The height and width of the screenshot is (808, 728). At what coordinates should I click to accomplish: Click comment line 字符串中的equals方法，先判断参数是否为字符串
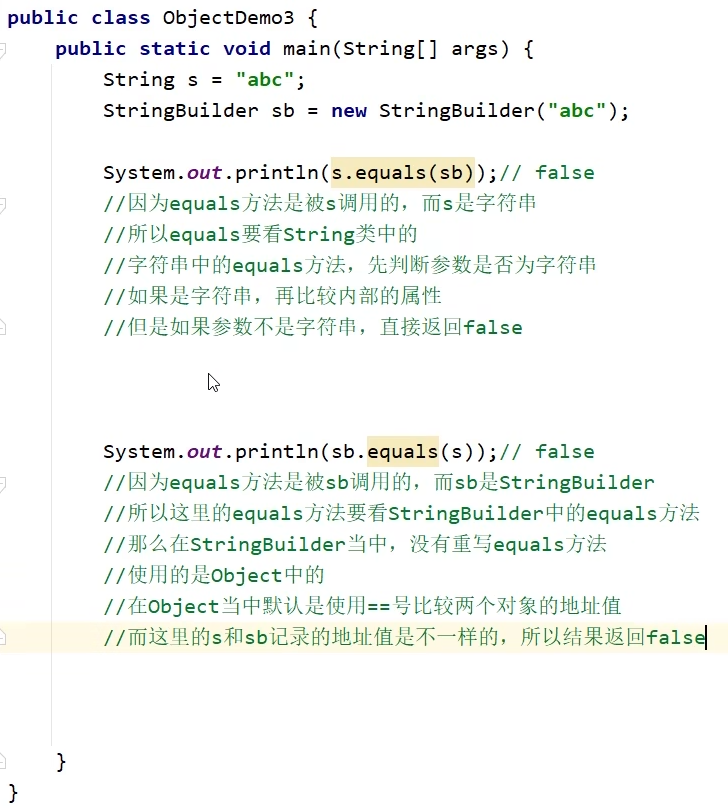coord(349,265)
